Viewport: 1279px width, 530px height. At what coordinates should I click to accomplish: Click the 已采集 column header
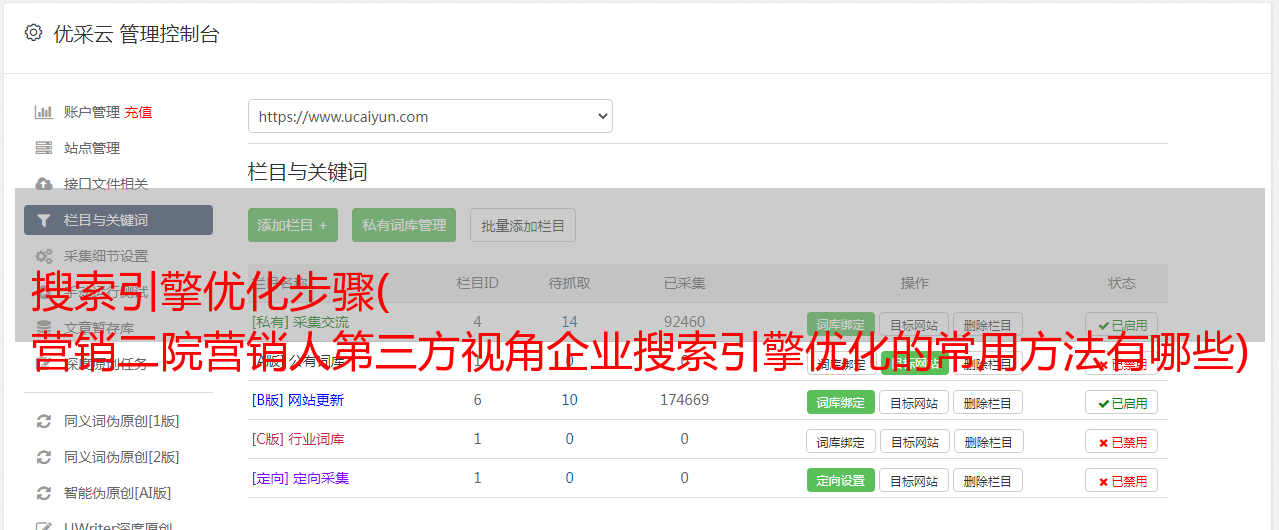[684, 283]
